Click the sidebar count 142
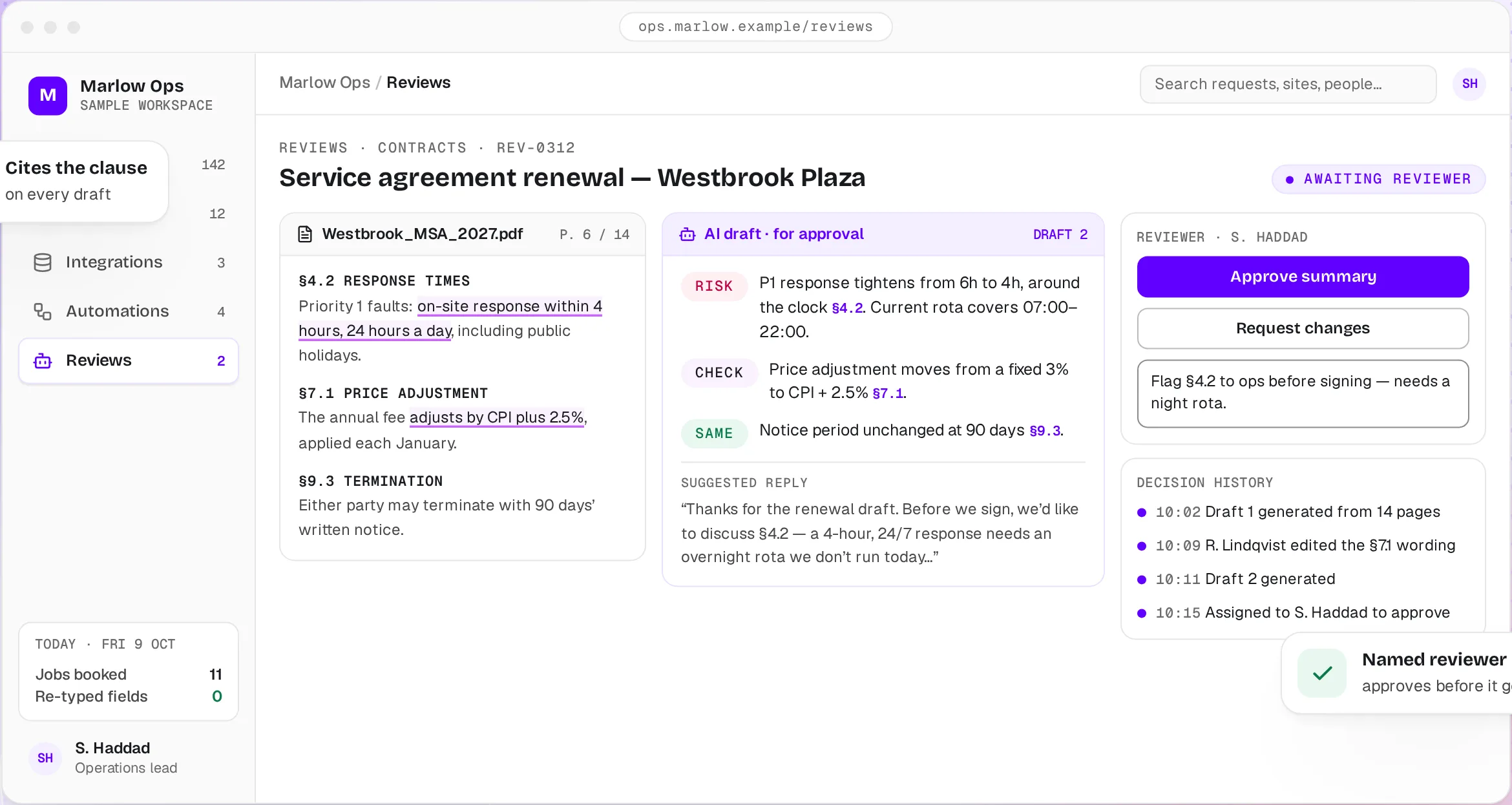 [x=213, y=165]
